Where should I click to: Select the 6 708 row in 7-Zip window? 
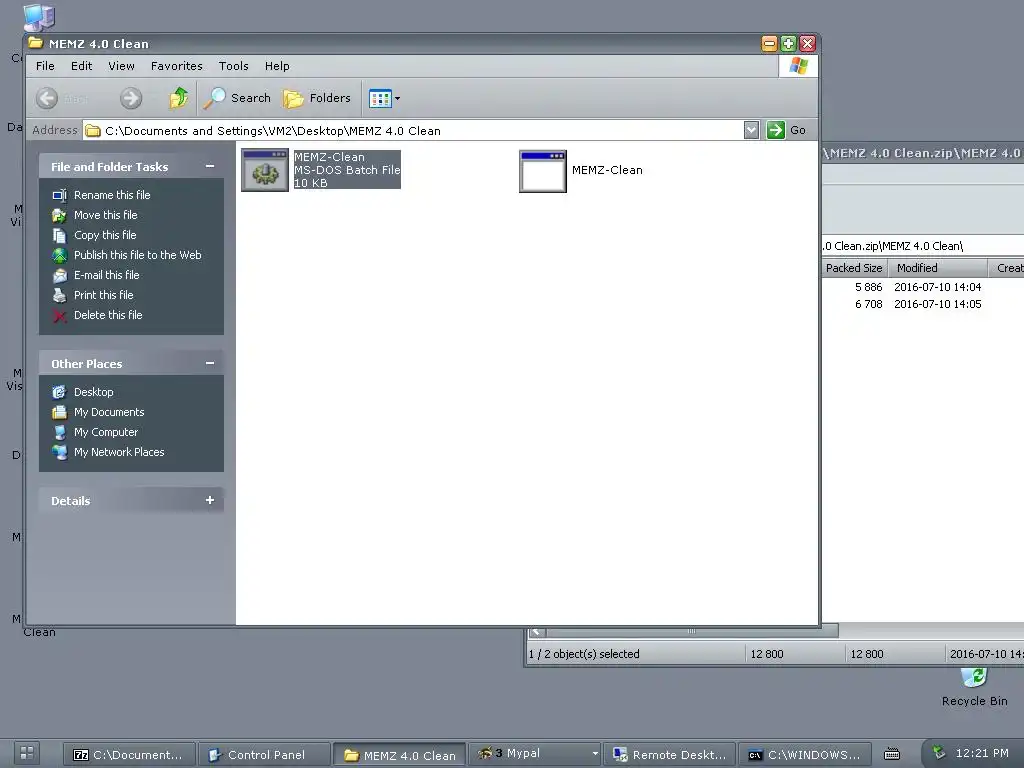click(923, 304)
